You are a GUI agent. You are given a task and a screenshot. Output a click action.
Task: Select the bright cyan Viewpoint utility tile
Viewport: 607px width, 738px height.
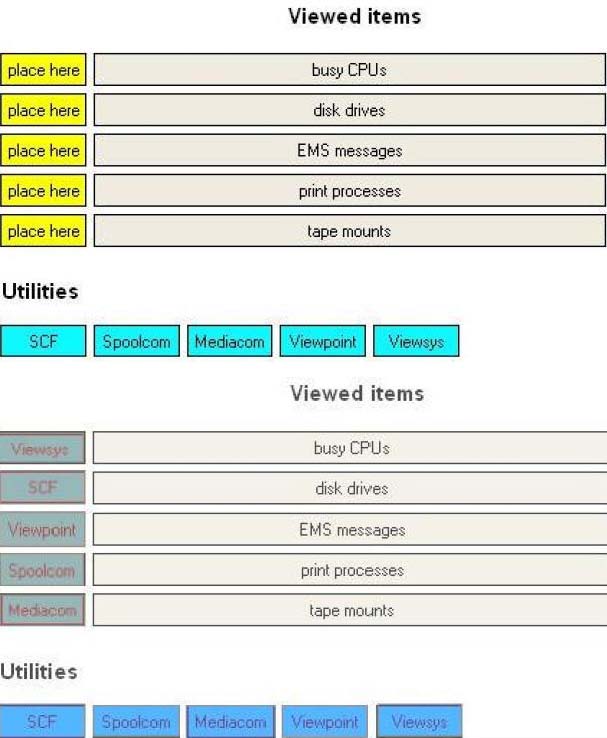click(323, 341)
